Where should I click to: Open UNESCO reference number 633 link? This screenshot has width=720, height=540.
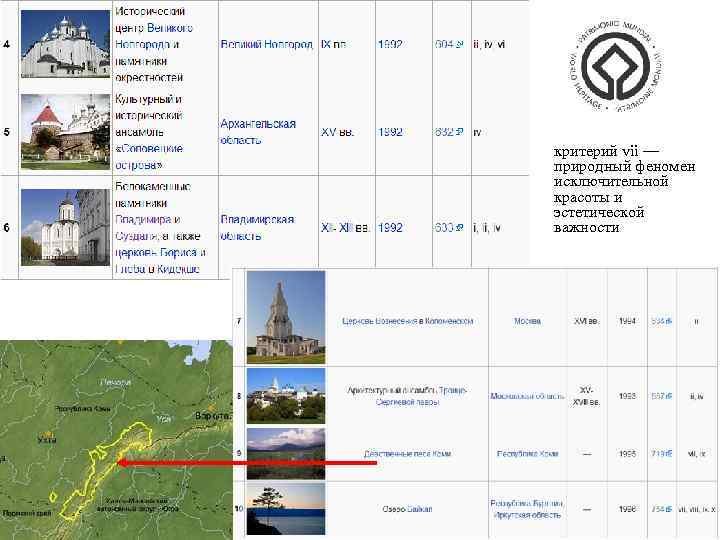(x=449, y=228)
